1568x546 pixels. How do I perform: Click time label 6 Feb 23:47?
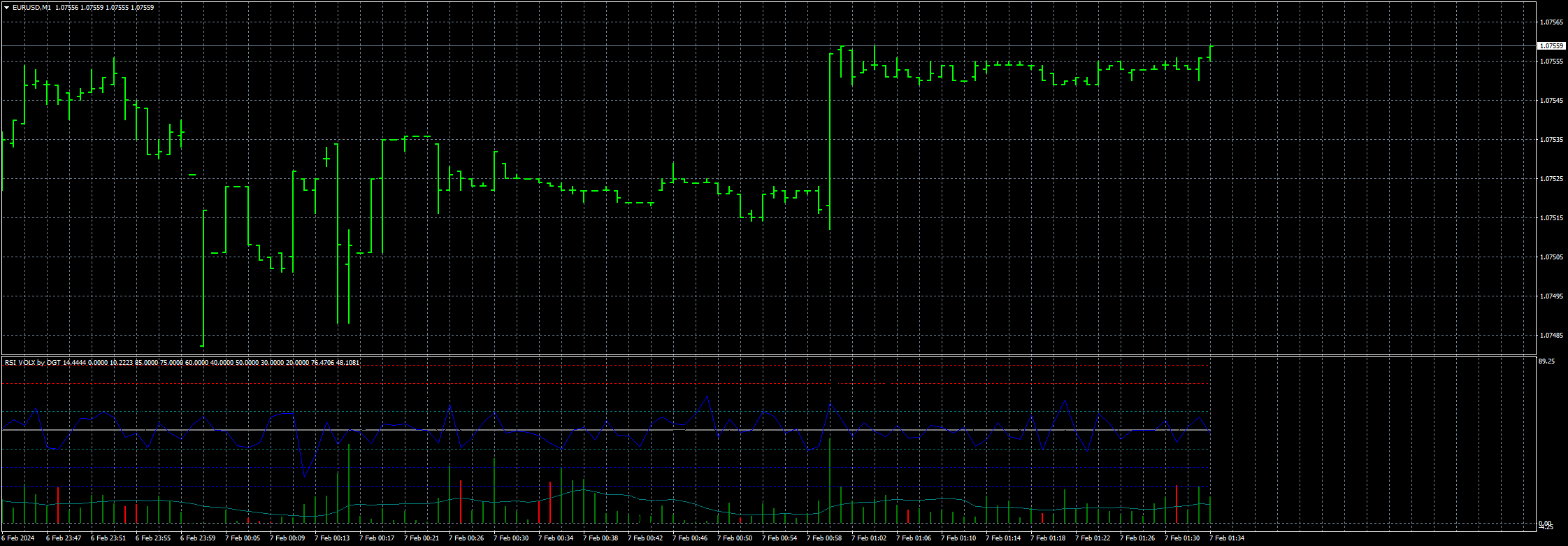coord(64,538)
